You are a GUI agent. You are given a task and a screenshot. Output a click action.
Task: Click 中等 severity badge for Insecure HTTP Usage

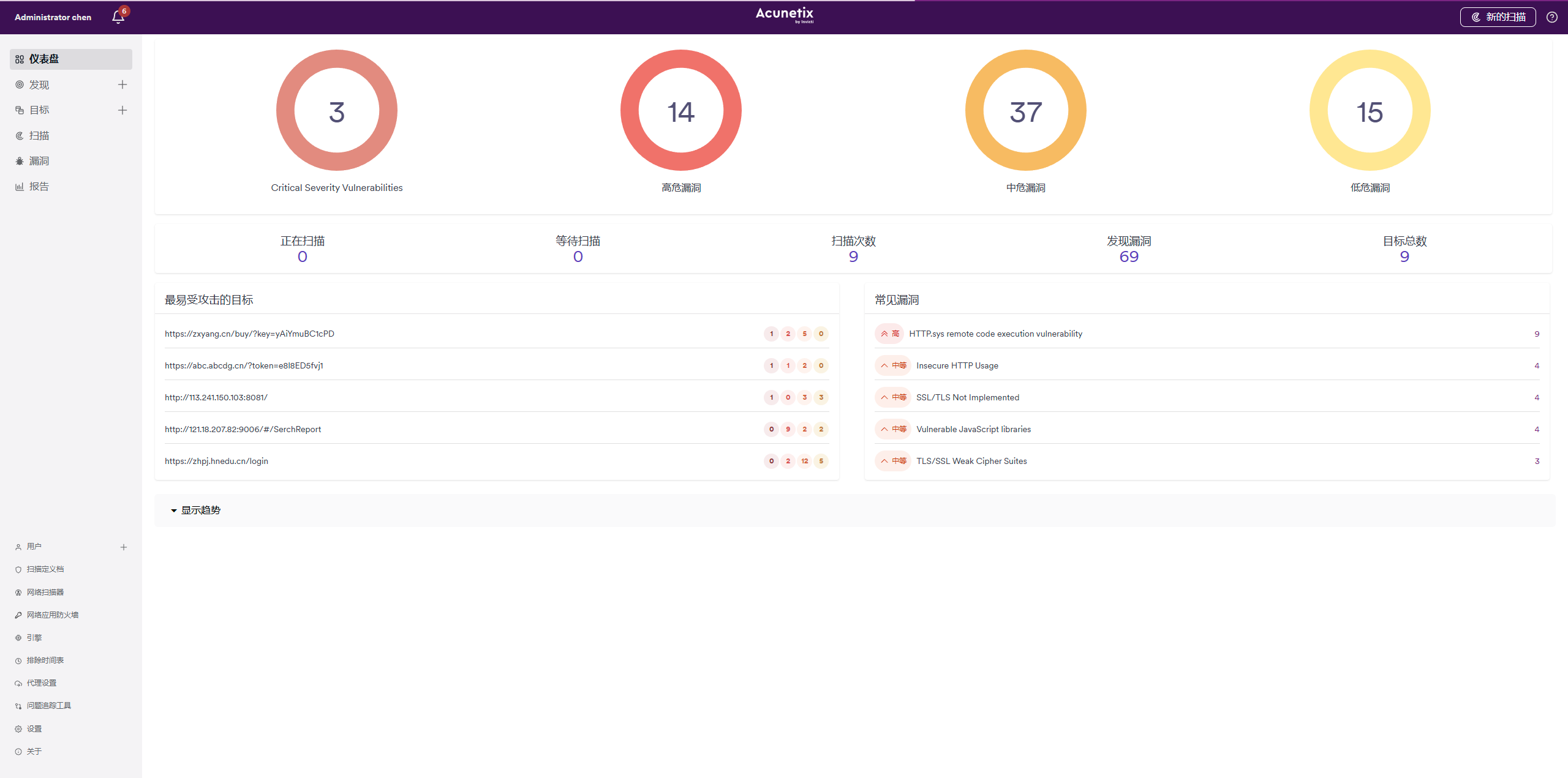(x=894, y=365)
